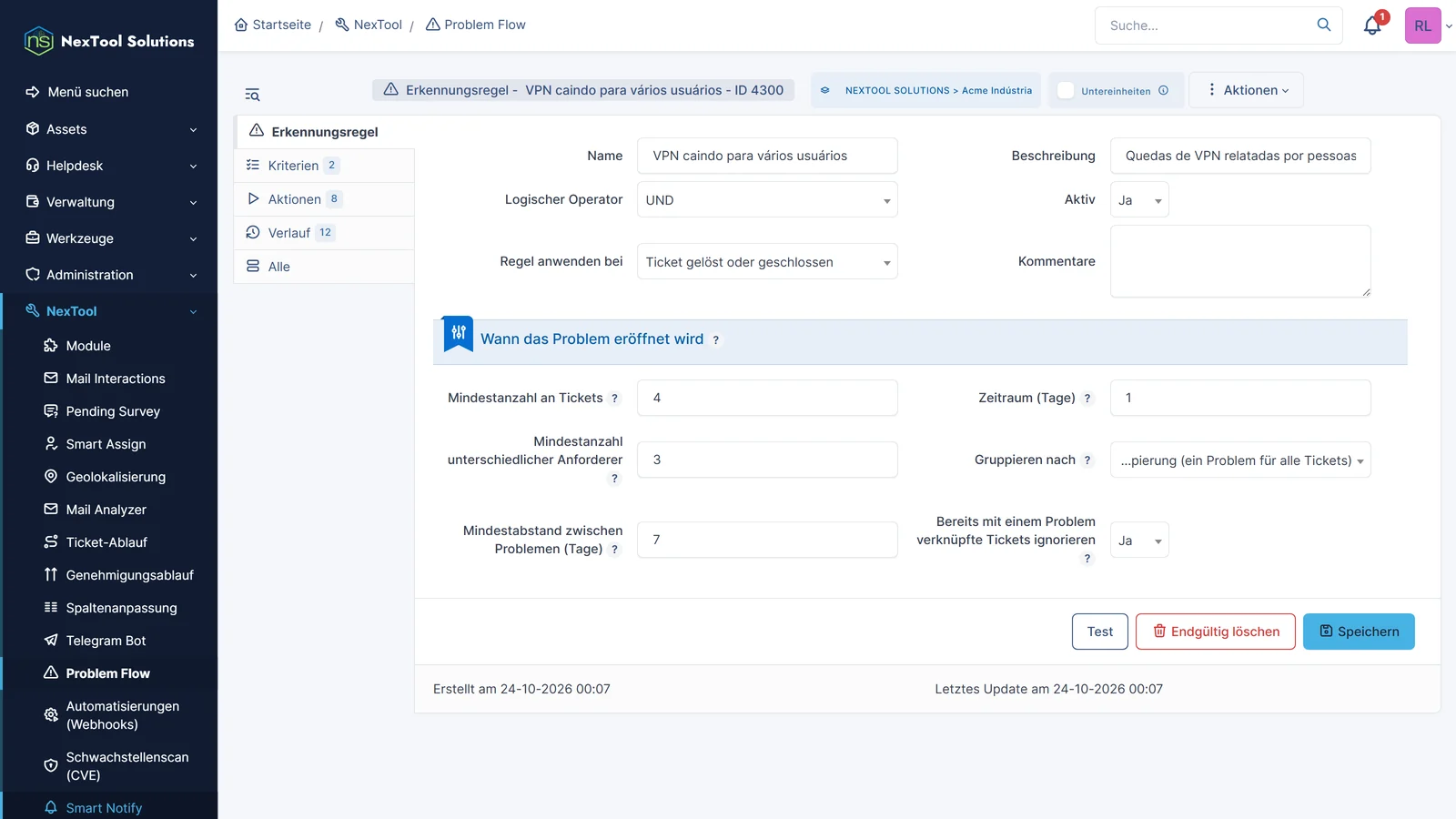Click the Unterereinheiten info icon
Image resolution: width=1456 pixels, height=819 pixels.
(x=1163, y=90)
